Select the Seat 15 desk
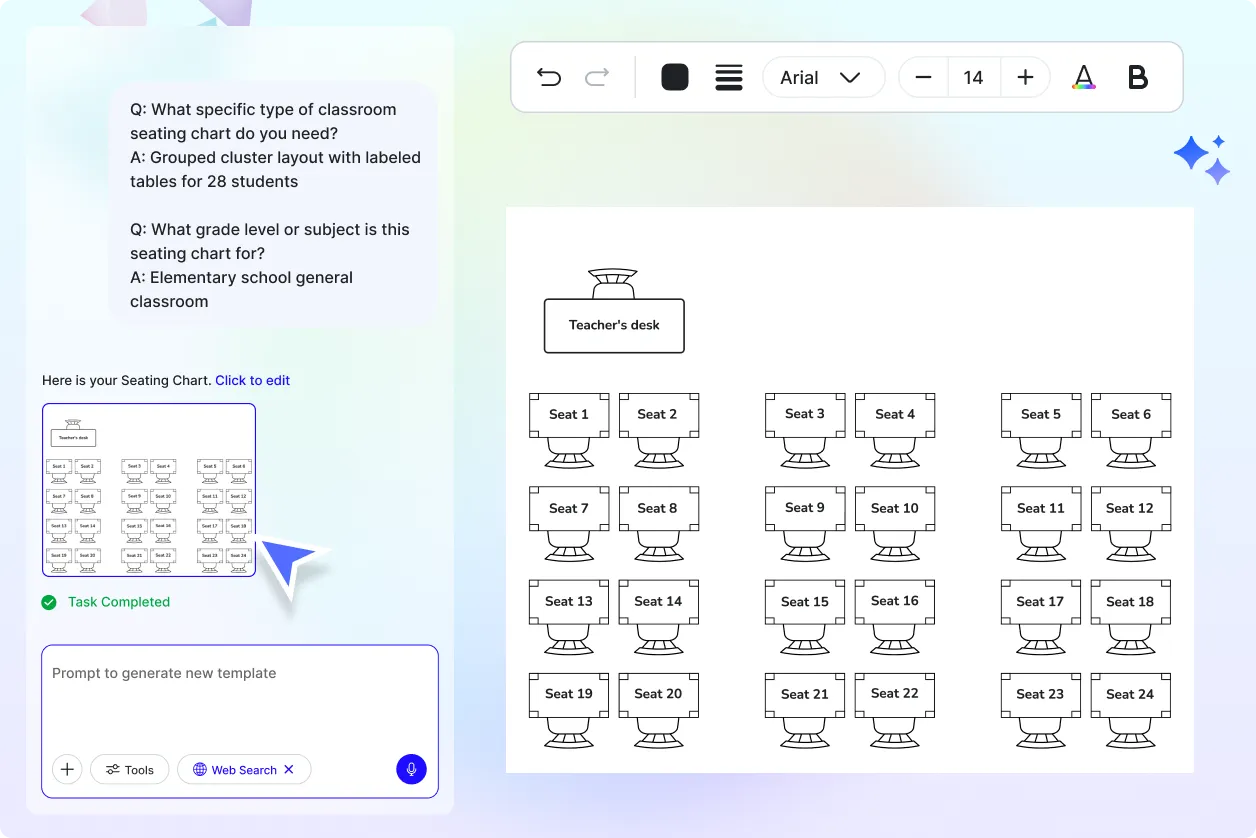The height and width of the screenshot is (838, 1256). click(805, 602)
